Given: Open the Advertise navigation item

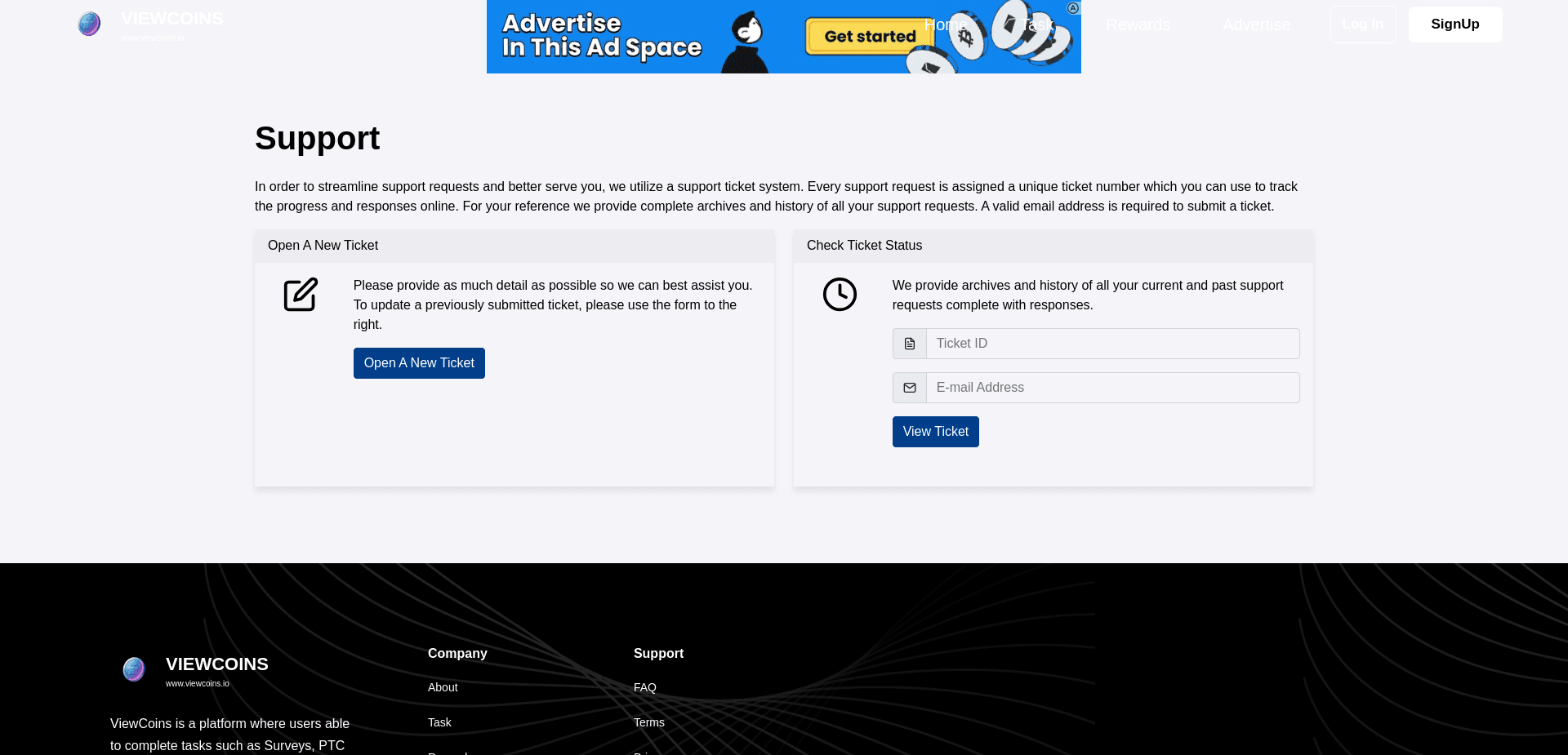Looking at the screenshot, I should [x=1256, y=24].
